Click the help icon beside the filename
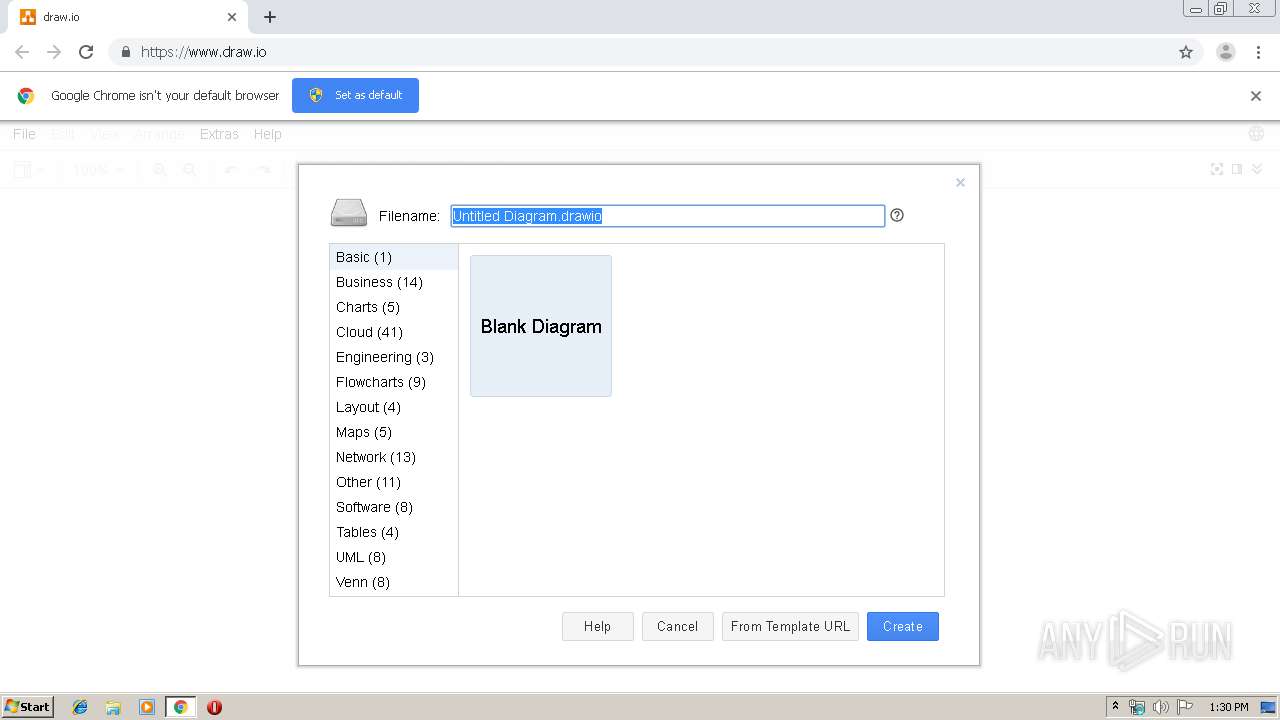This screenshot has width=1280, height=720. 897,215
